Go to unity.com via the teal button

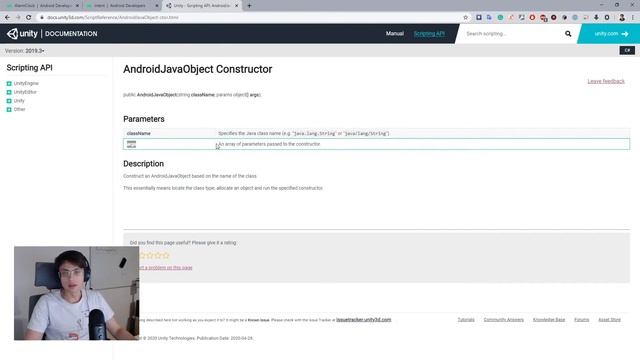coord(610,34)
